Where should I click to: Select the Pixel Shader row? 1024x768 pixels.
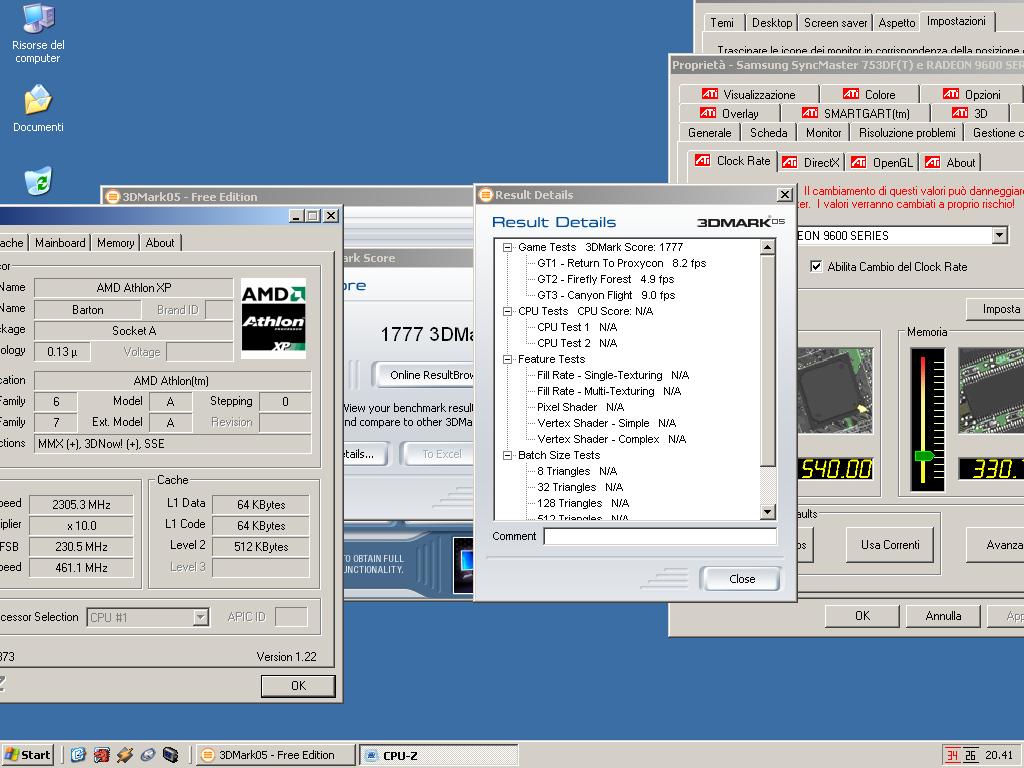580,407
